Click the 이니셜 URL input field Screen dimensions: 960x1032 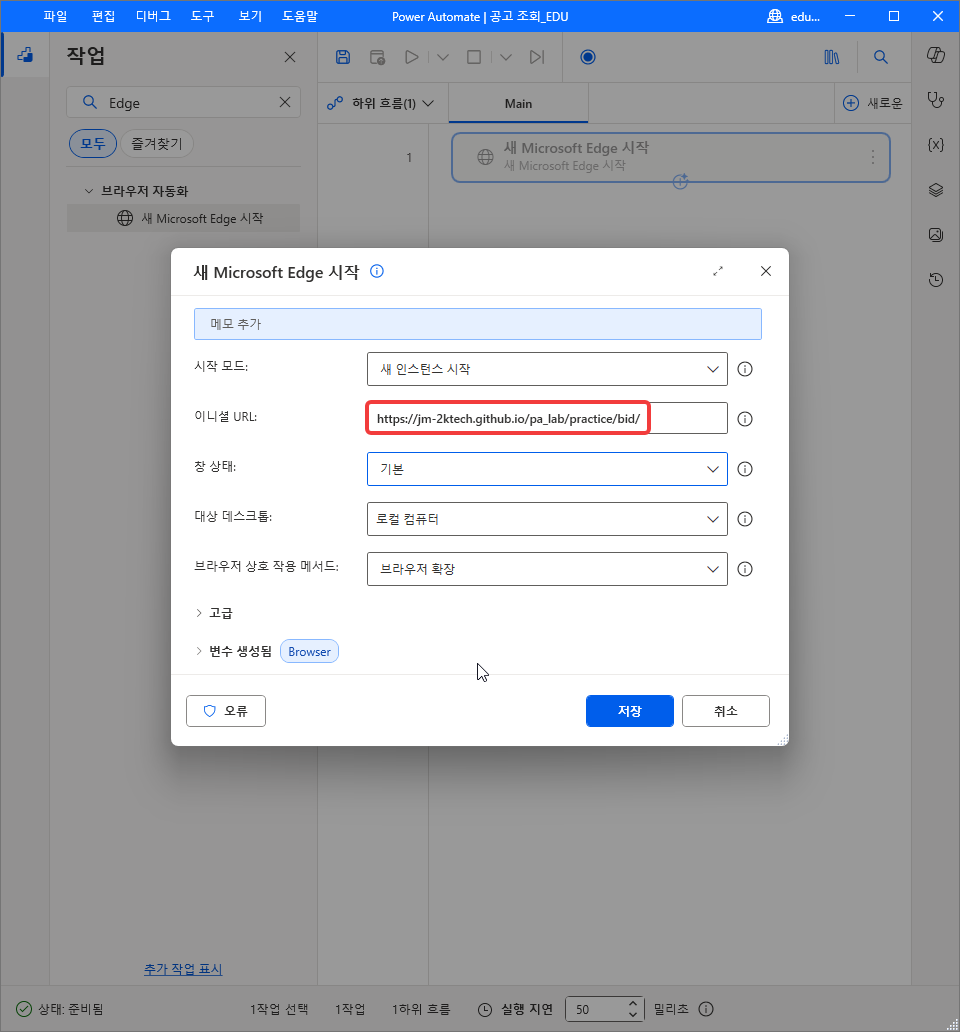pyautogui.click(x=547, y=419)
